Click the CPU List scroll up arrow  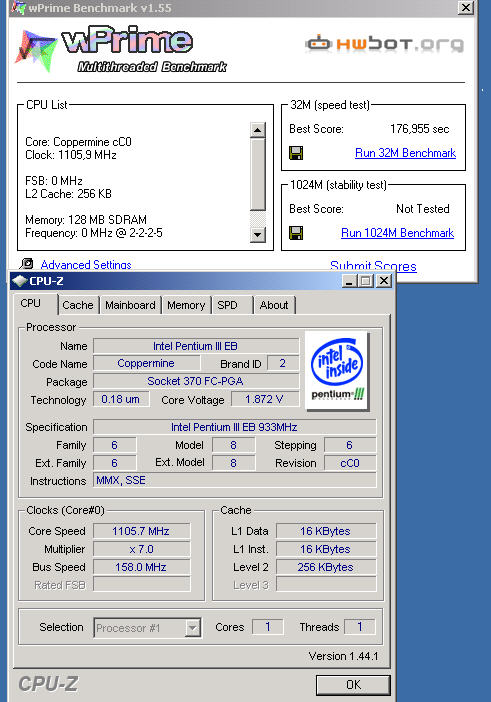tap(257, 130)
